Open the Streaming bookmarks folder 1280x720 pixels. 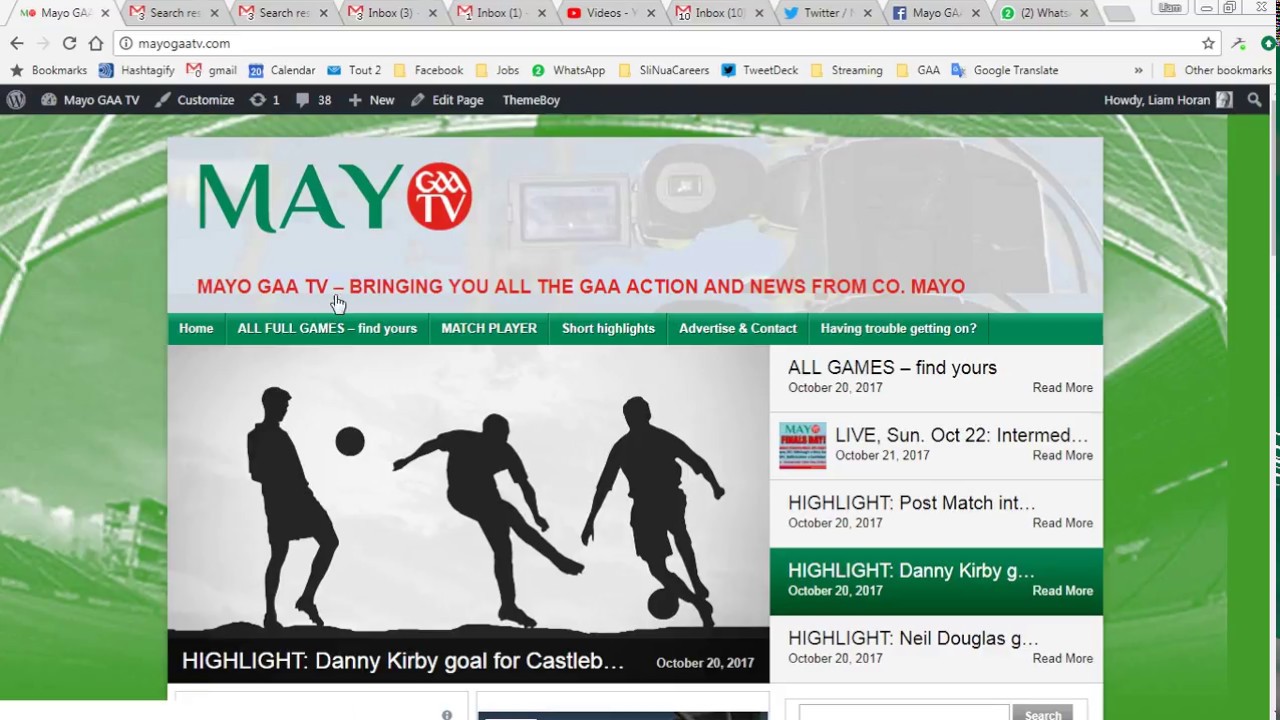(846, 70)
